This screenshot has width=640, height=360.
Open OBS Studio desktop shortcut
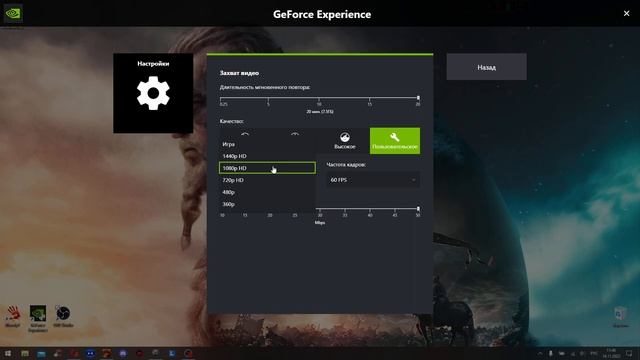63,316
